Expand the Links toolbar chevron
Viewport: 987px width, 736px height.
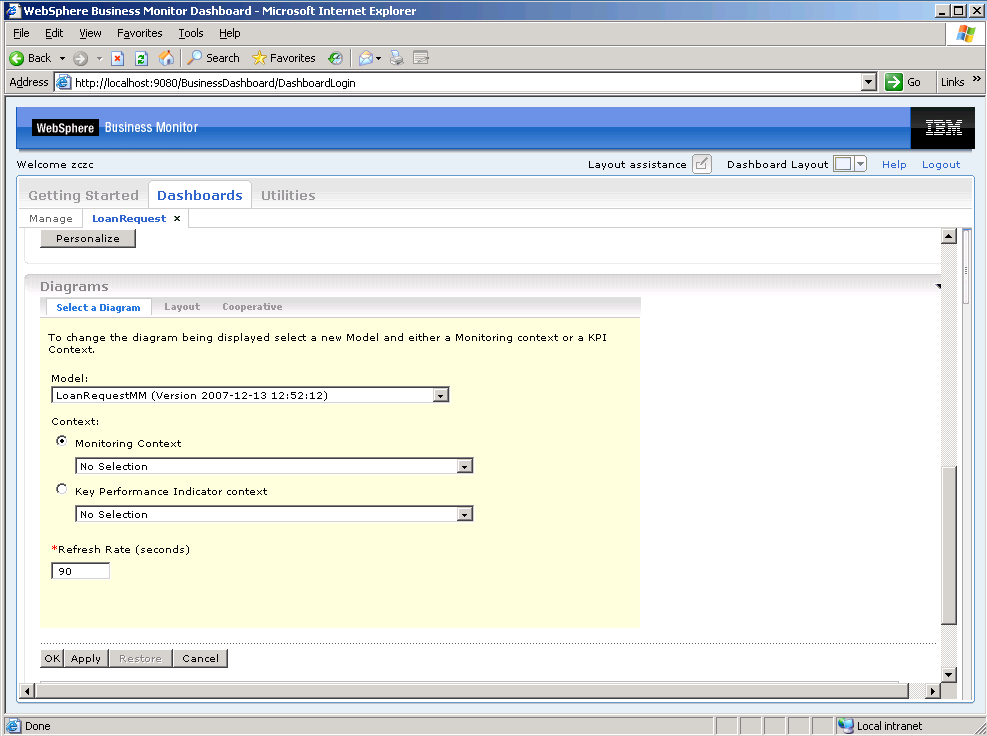[976, 79]
